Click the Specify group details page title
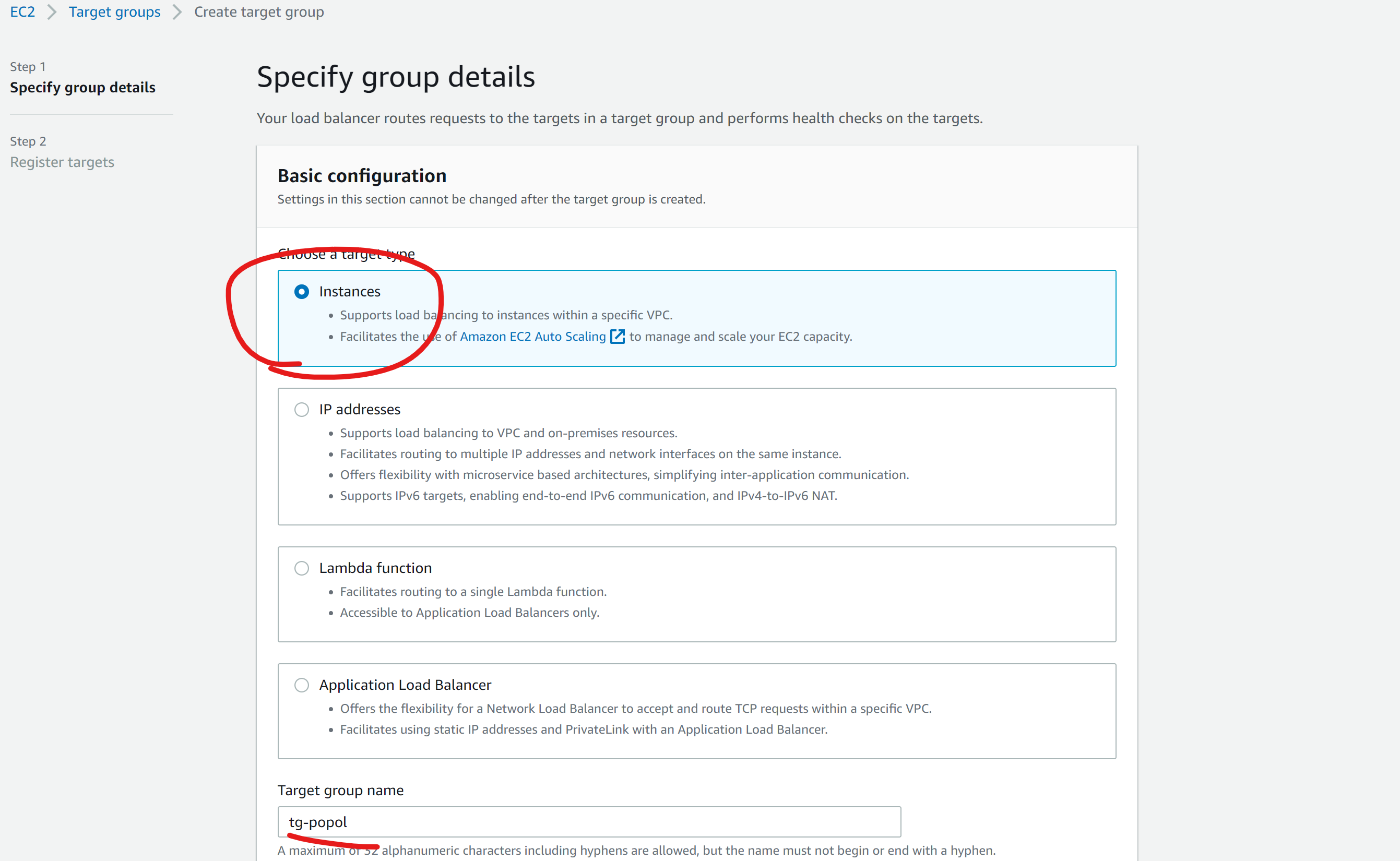Viewport: 1400px width, 861px height. pos(396,77)
